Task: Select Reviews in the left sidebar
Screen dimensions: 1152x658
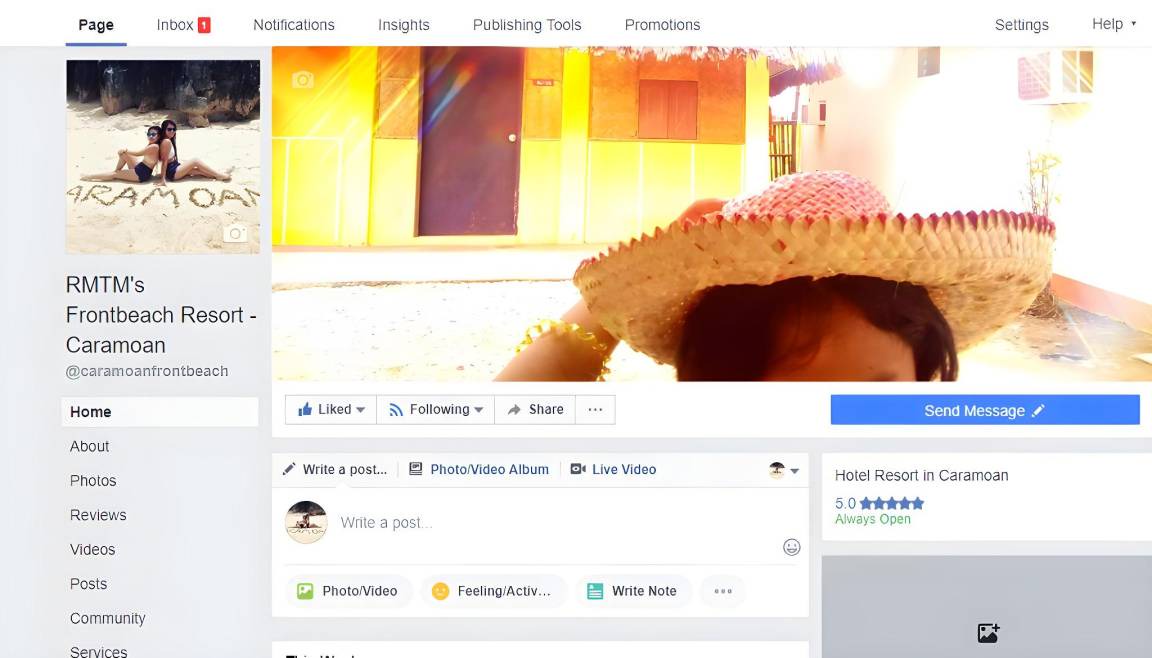Action: pos(98,515)
